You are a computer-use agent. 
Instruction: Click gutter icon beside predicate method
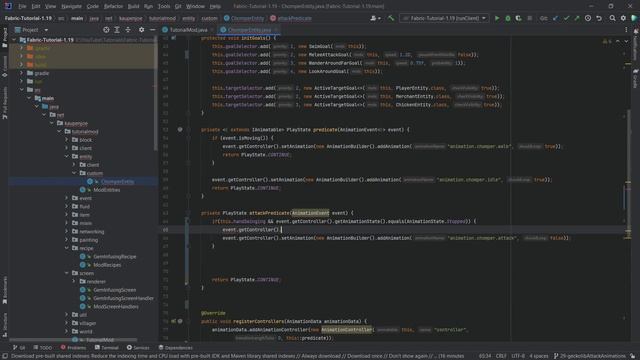[180, 129]
